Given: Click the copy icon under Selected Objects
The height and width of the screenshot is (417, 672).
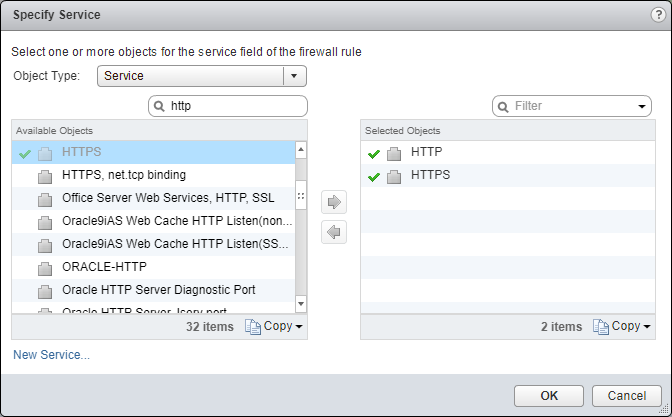Looking at the screenshot, I should tap(601, 326).
